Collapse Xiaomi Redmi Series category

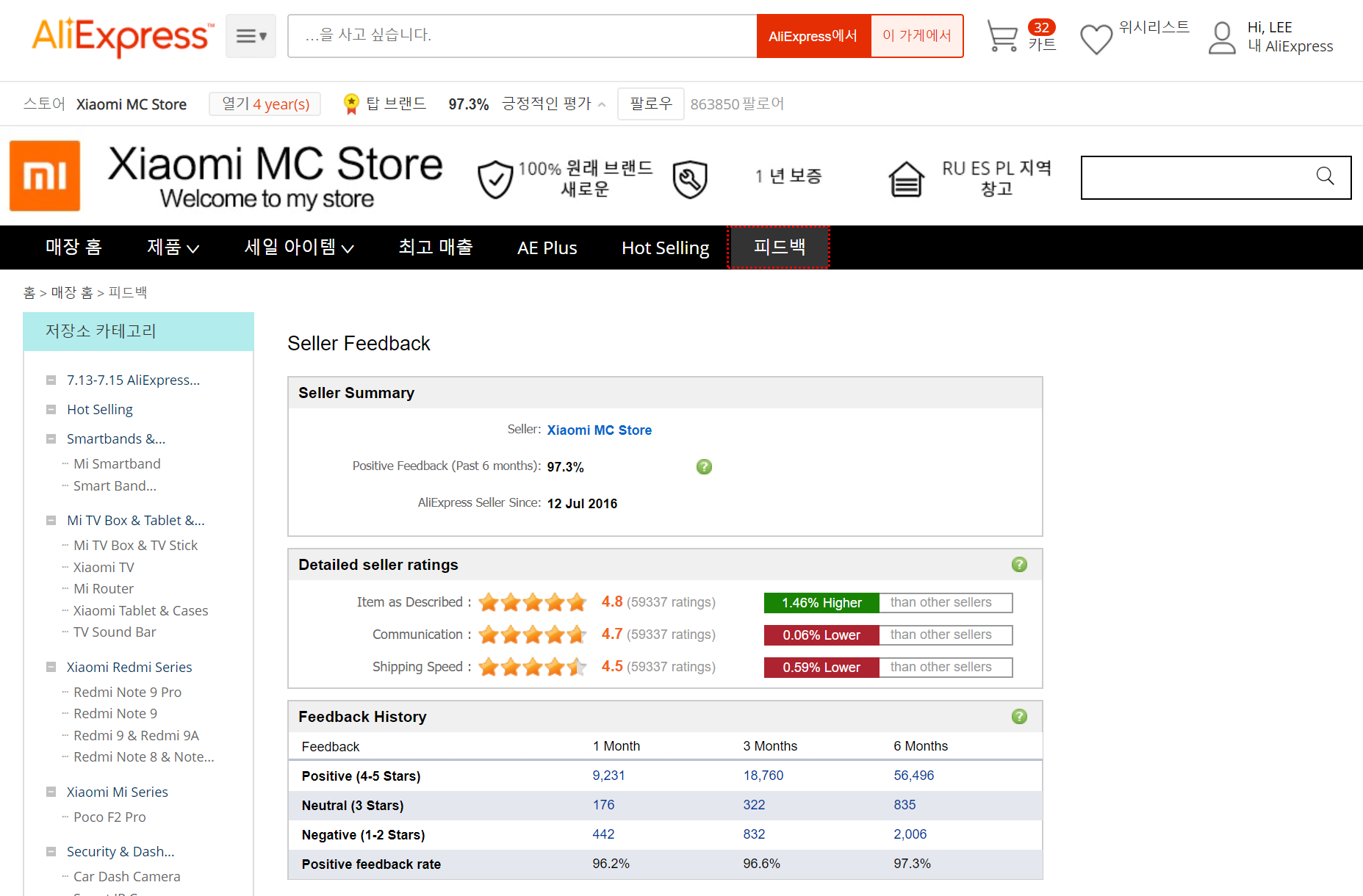51,667
